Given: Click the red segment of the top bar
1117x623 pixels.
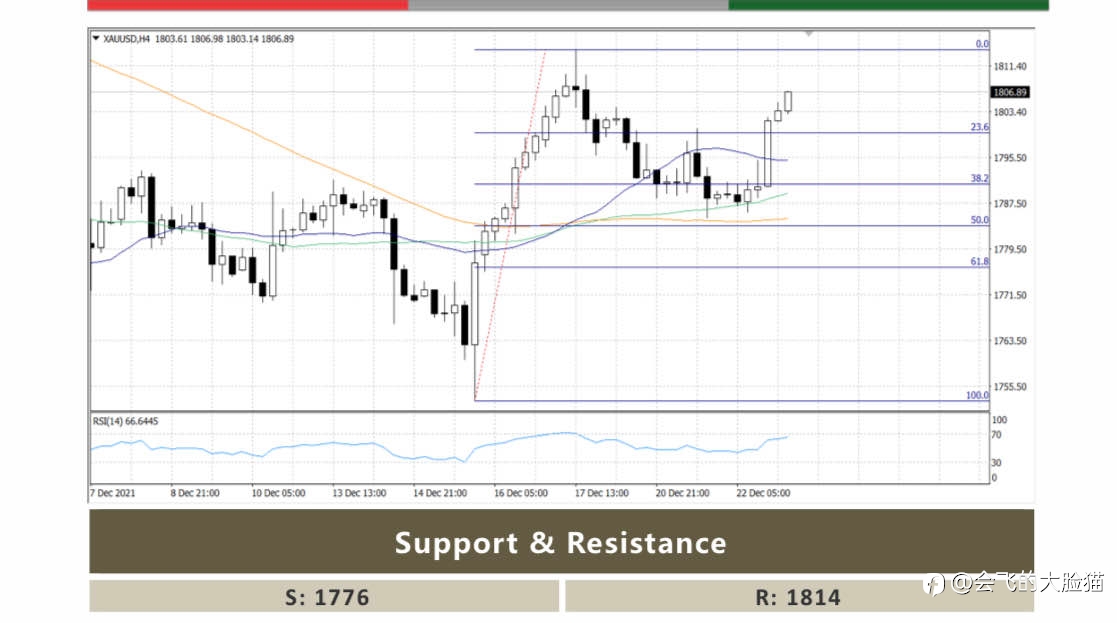Looking at the screenshot, I should click(x=248, y=5).
